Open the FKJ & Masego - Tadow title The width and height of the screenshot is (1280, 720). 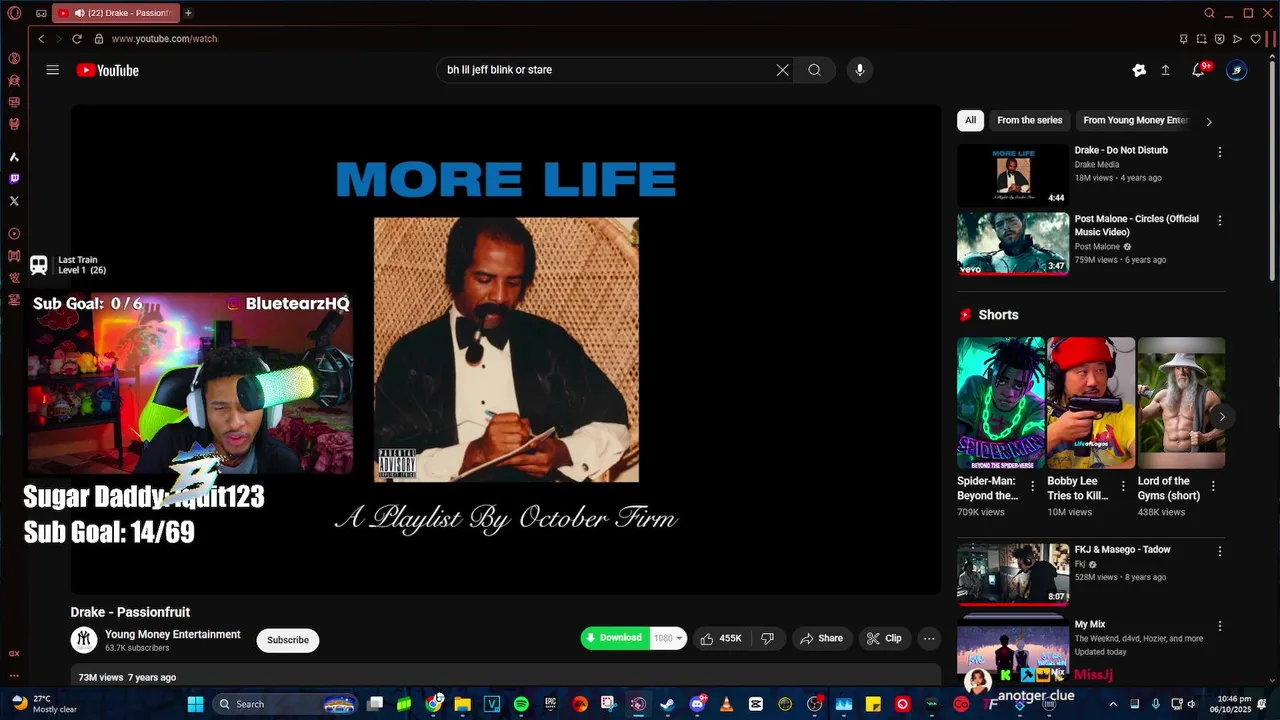[x=1122, y=549]
